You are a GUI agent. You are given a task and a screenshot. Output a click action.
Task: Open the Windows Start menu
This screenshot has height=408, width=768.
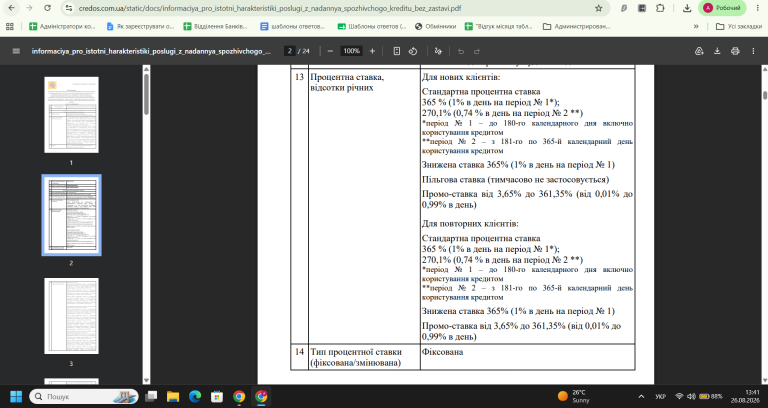click(x=16, y=396)
